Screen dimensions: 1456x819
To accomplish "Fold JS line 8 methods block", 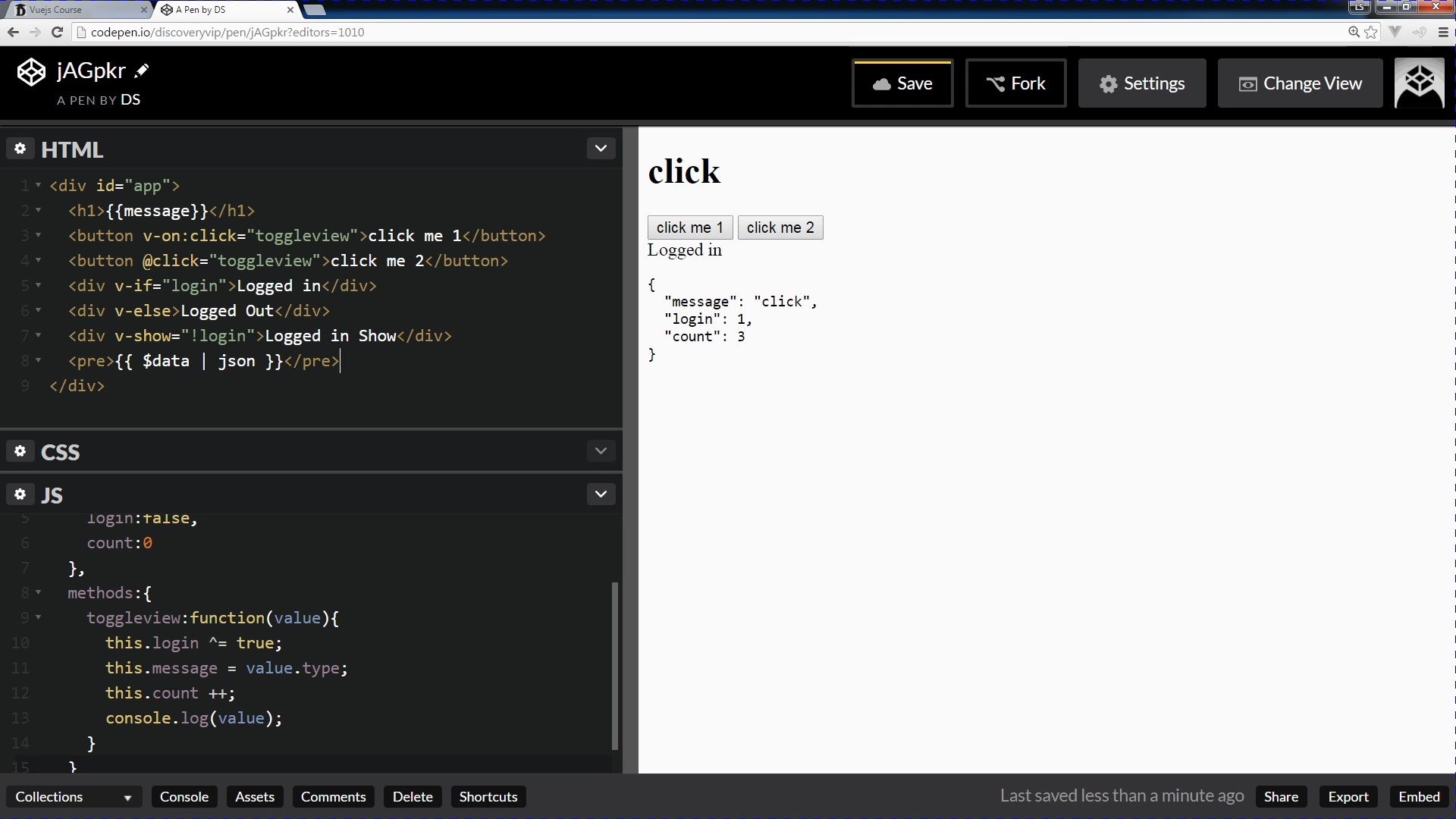I will point(38,592).
